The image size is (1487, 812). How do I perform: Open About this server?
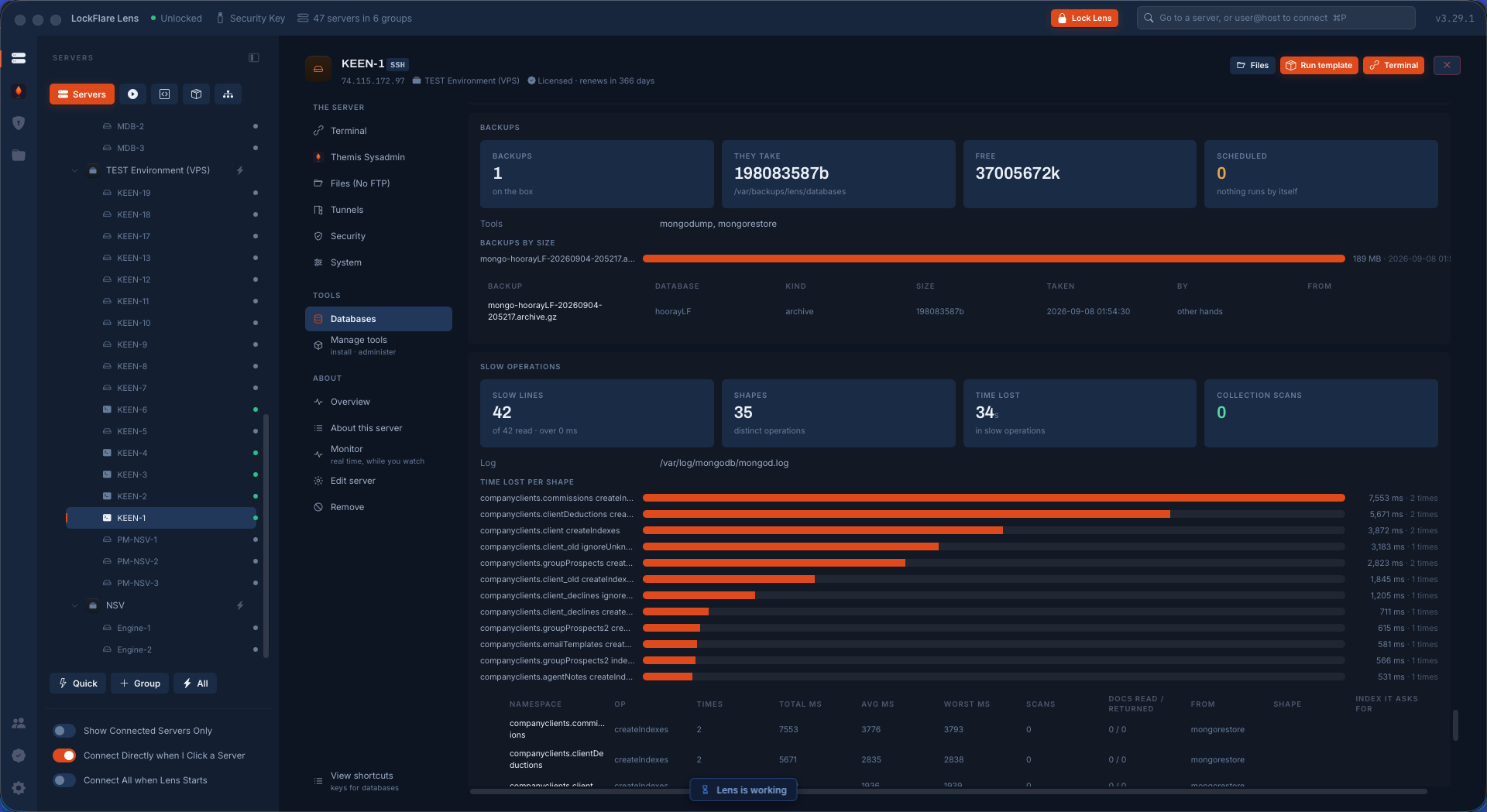coord(379,428)
